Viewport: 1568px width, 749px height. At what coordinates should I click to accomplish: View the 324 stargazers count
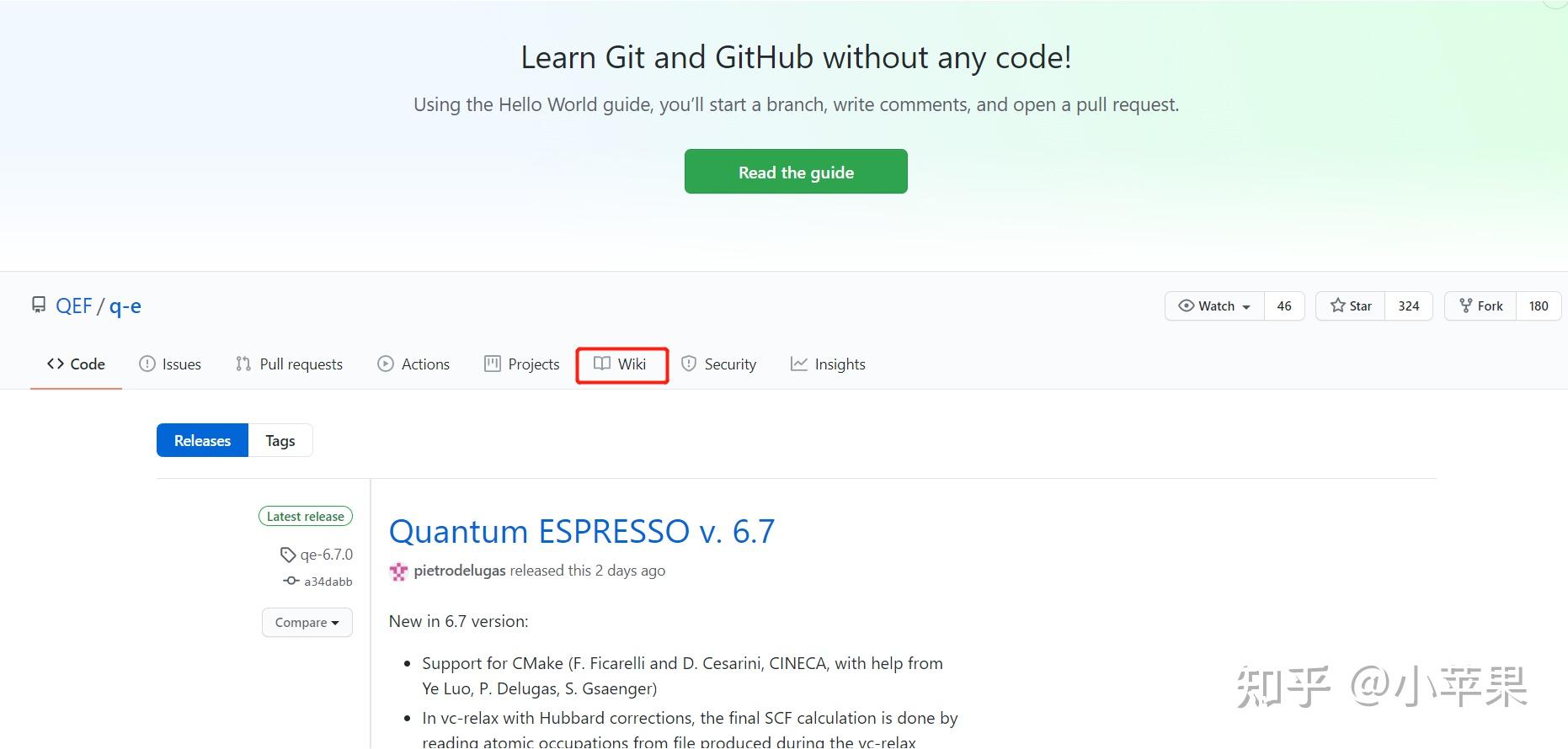click(x=1409, y=305)
